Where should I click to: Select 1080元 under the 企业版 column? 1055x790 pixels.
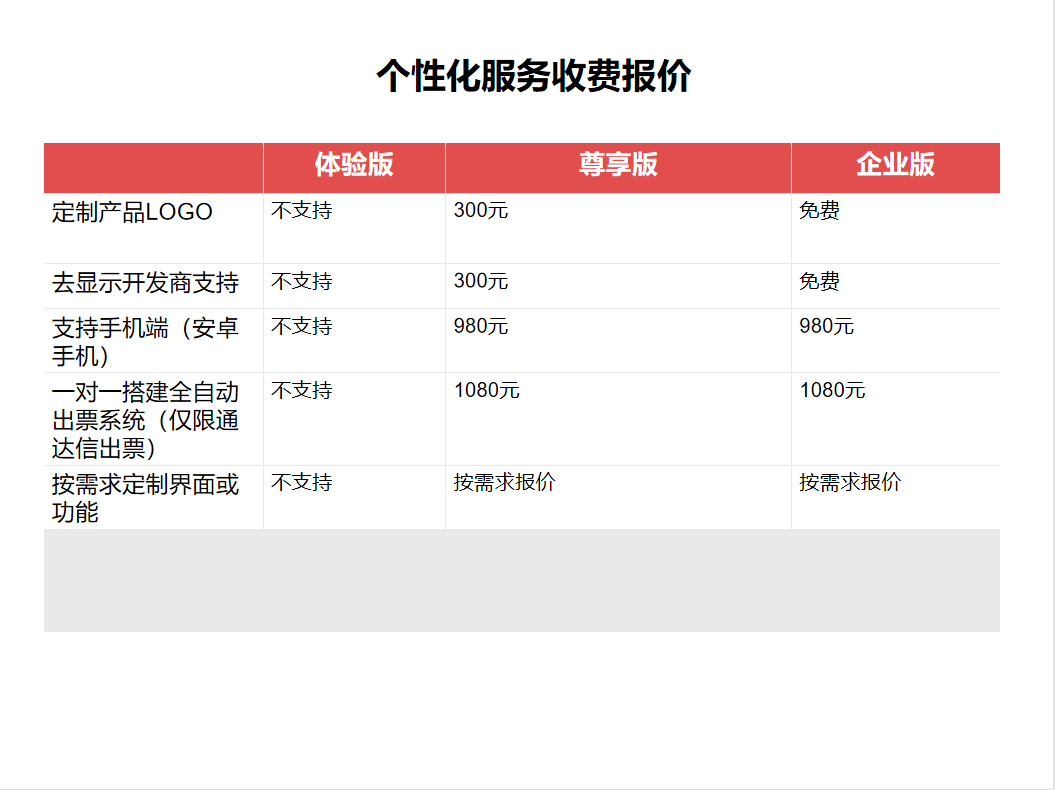[832, 391]
